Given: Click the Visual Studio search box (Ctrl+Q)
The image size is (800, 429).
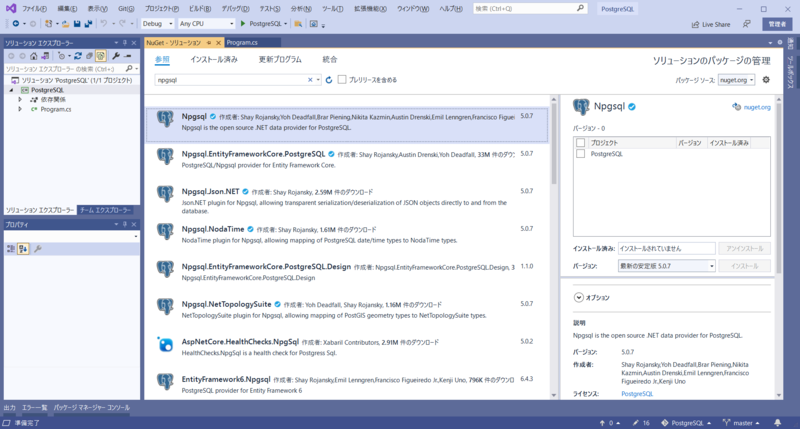Looking at the screenshot, I should 530,9.
